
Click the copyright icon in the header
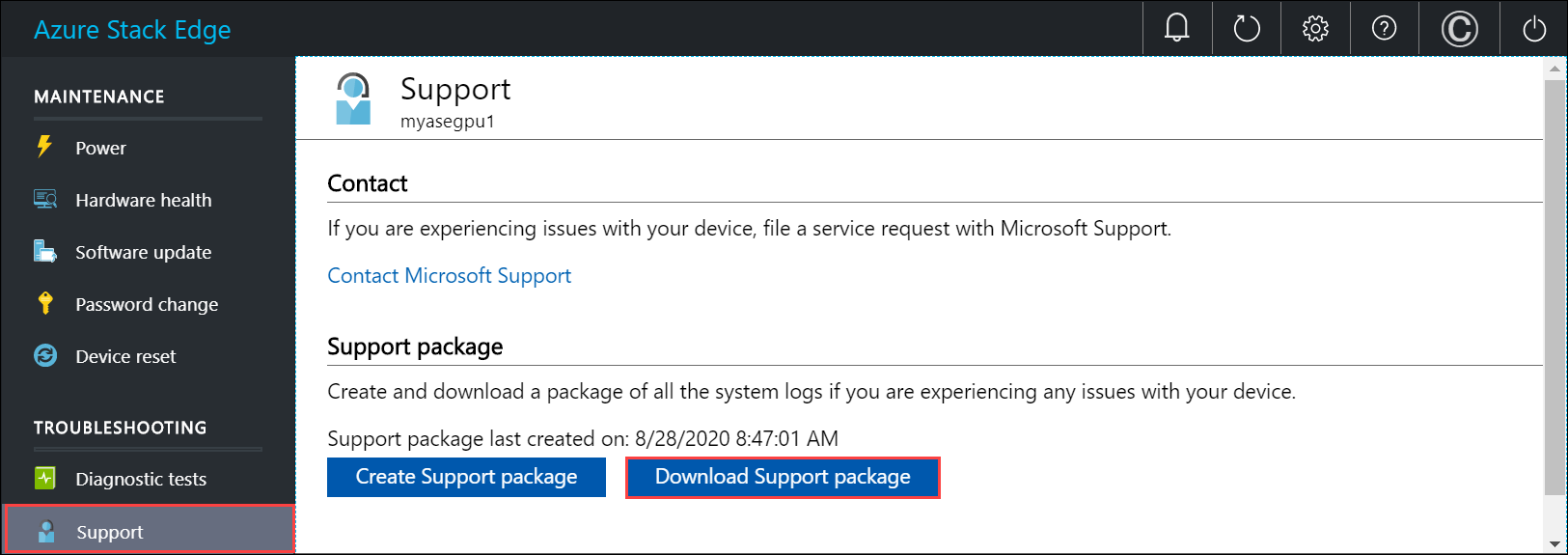point(1459,29)
